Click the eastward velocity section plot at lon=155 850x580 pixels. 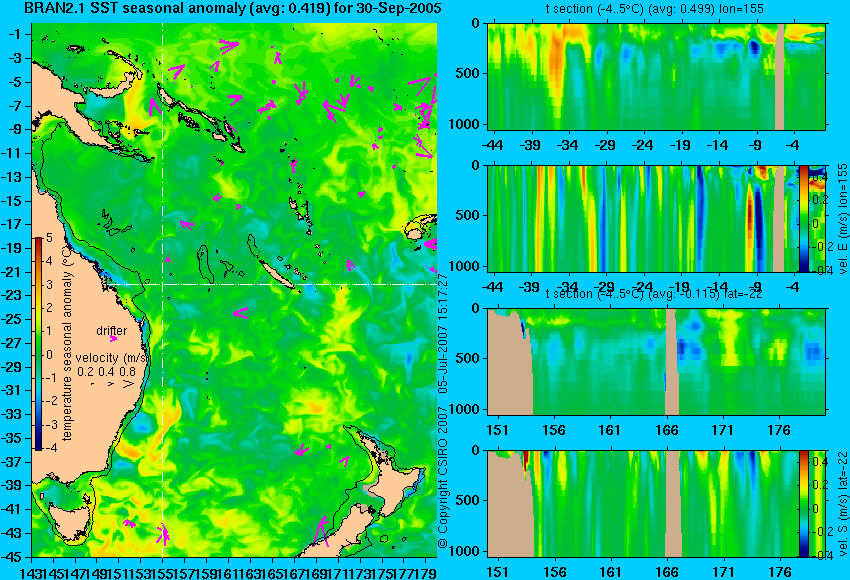(643, 218)
